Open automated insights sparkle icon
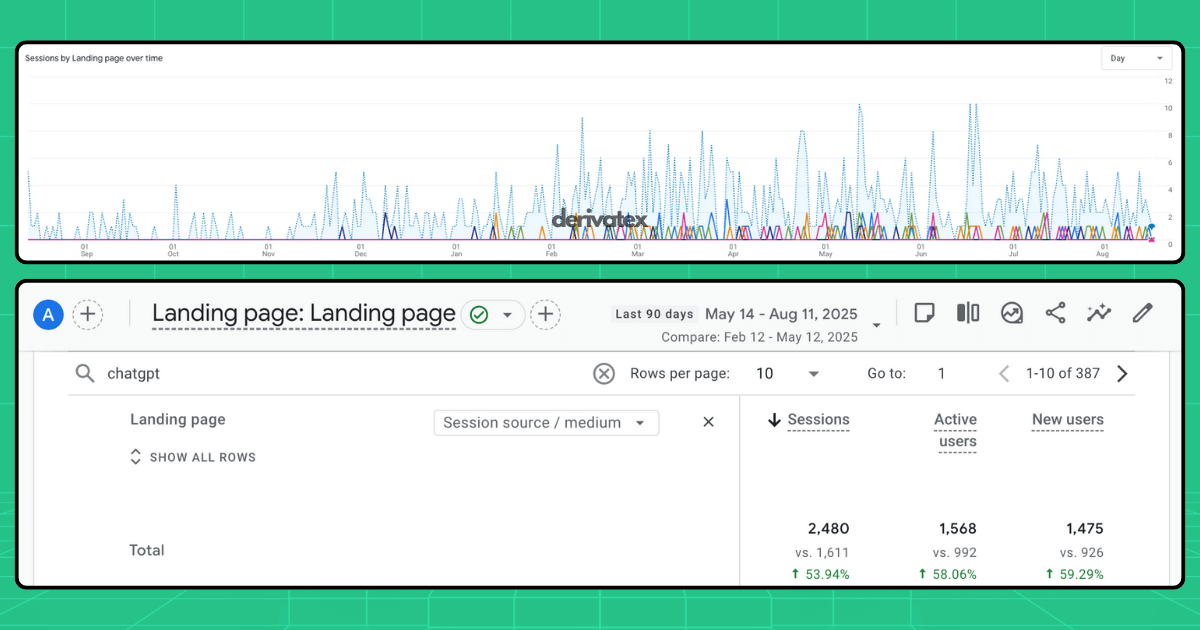 point(1098,313)
